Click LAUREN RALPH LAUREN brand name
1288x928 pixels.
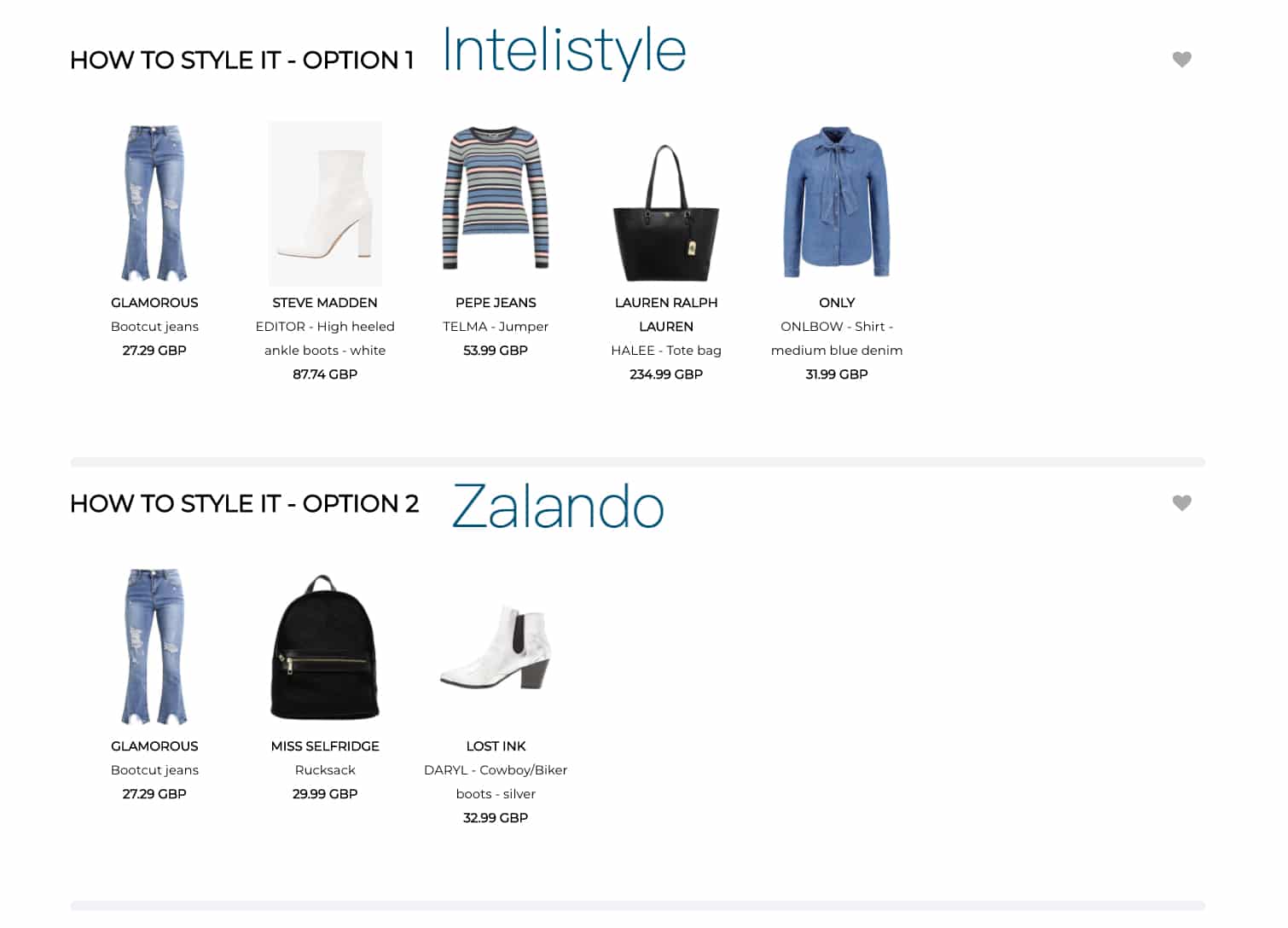pyautogui.click(x=666, y=315)
